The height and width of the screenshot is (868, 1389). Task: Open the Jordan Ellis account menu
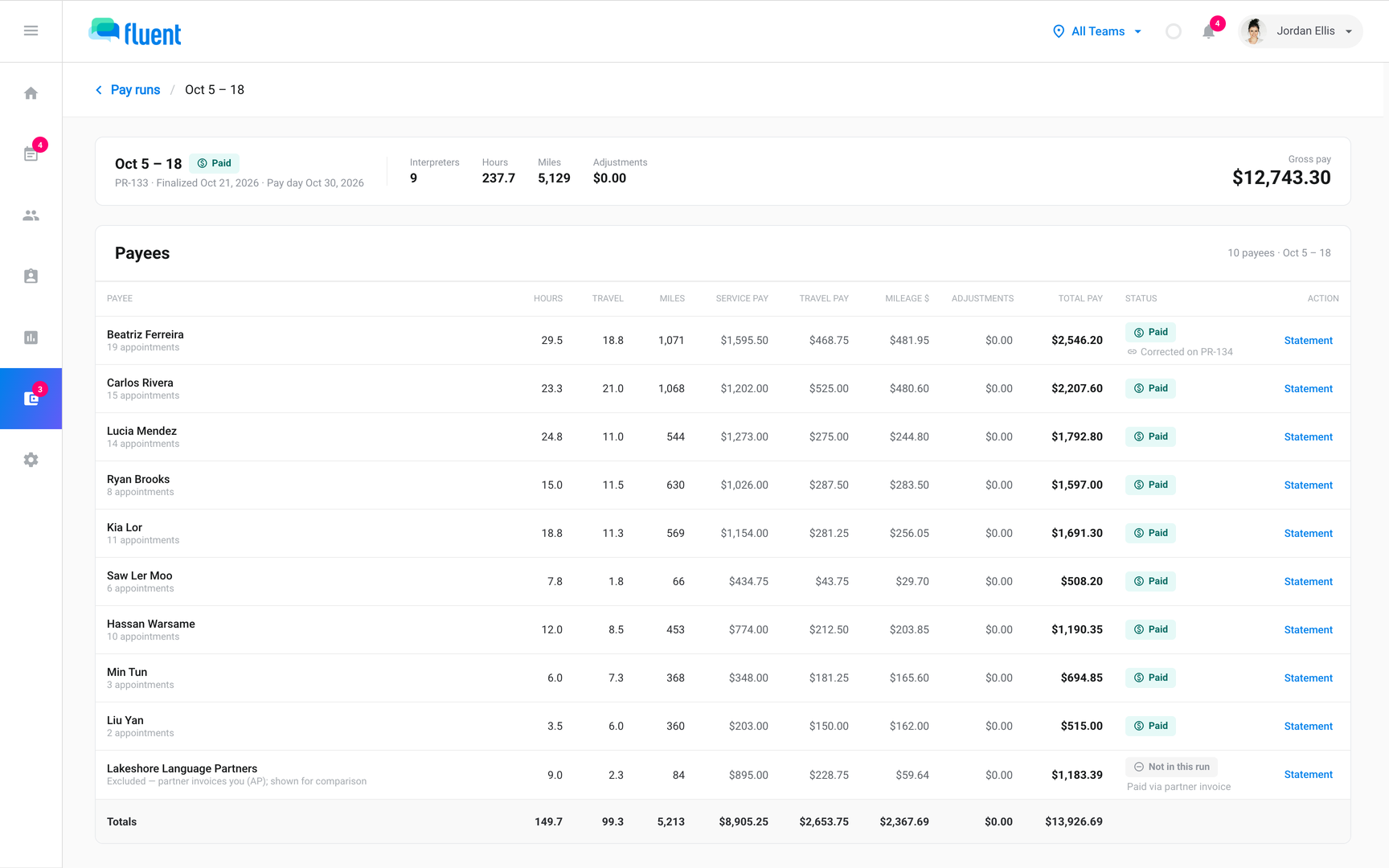tap(1300, 31)
